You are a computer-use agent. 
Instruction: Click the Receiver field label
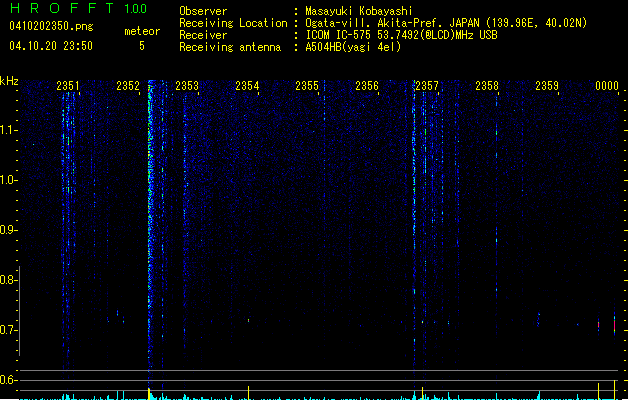click(x=203, y=35)
